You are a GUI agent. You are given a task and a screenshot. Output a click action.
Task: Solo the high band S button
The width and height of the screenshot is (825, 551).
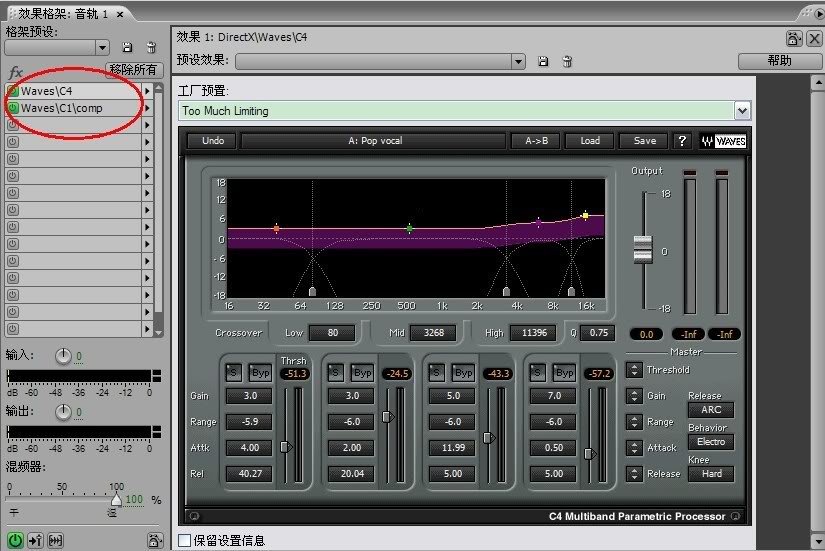pos(537,373)
